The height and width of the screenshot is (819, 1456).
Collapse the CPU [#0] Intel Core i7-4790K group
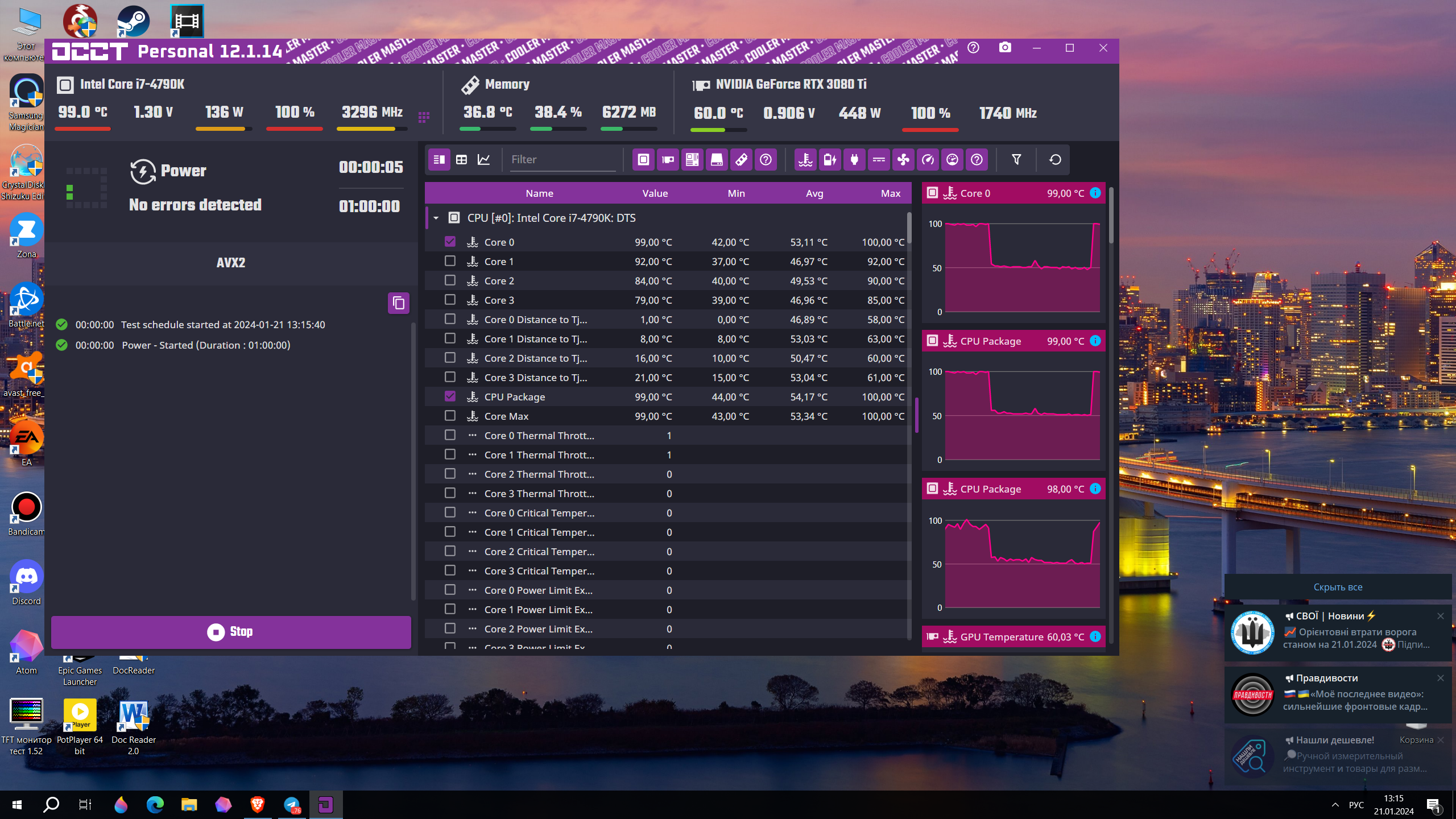point(436,218)
